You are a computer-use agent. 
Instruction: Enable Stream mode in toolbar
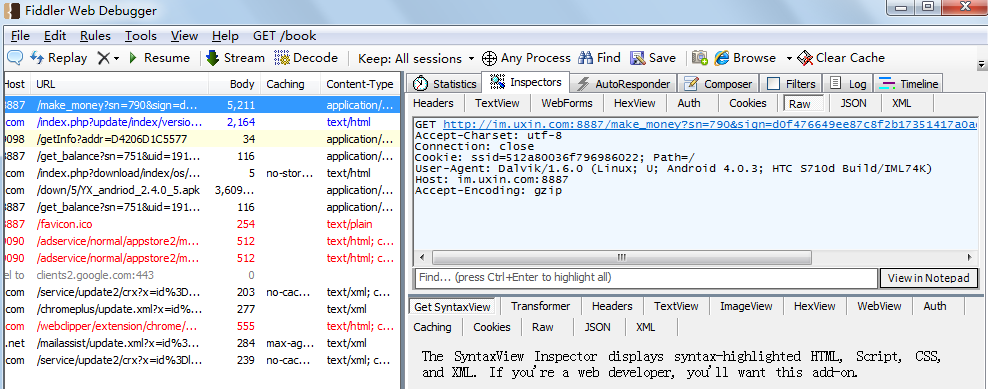pos(235,58)
